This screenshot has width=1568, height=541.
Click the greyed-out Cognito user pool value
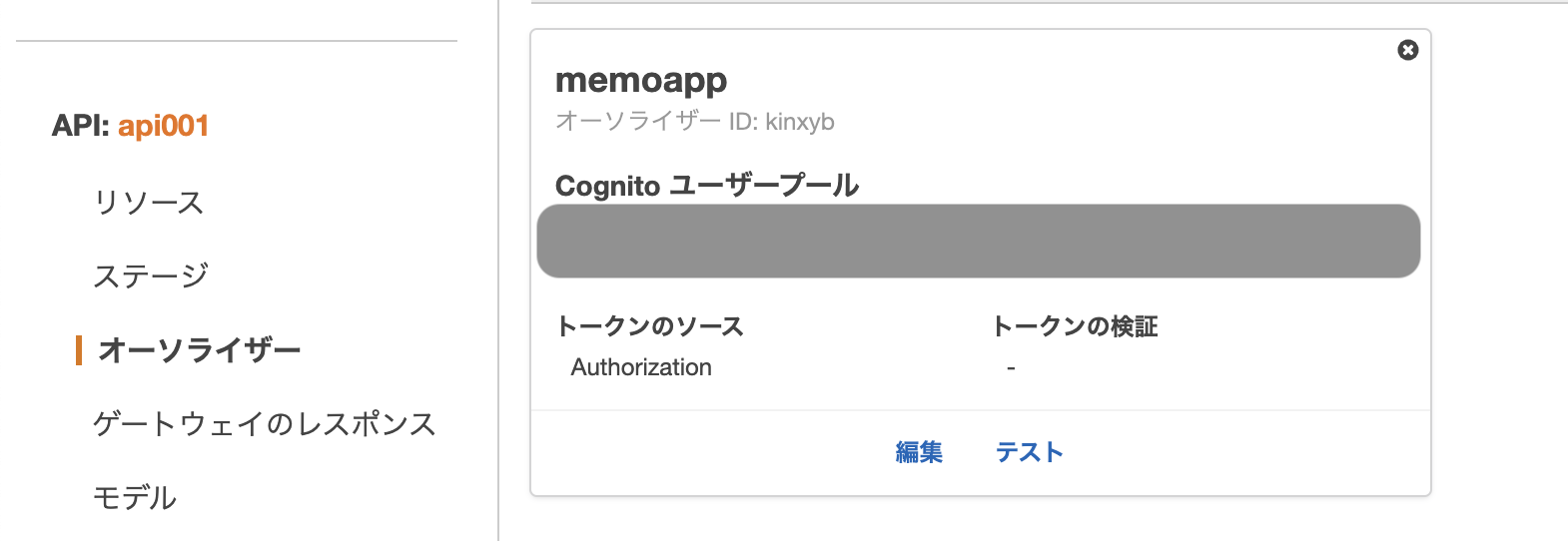tap(979, 242)
